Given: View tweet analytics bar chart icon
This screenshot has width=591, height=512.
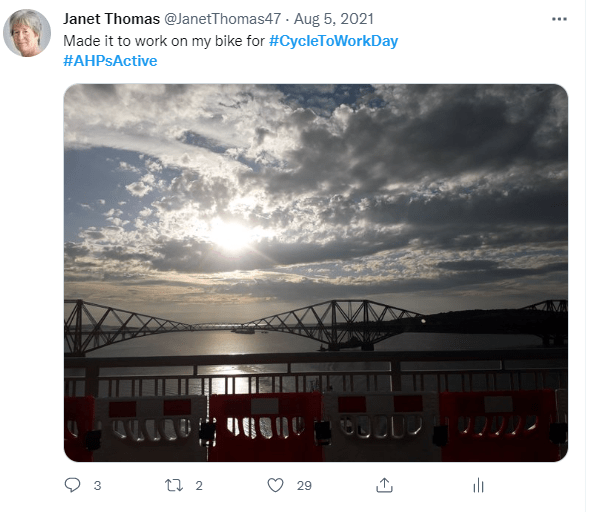Looking at the screenshot, I should coord(478,485).
